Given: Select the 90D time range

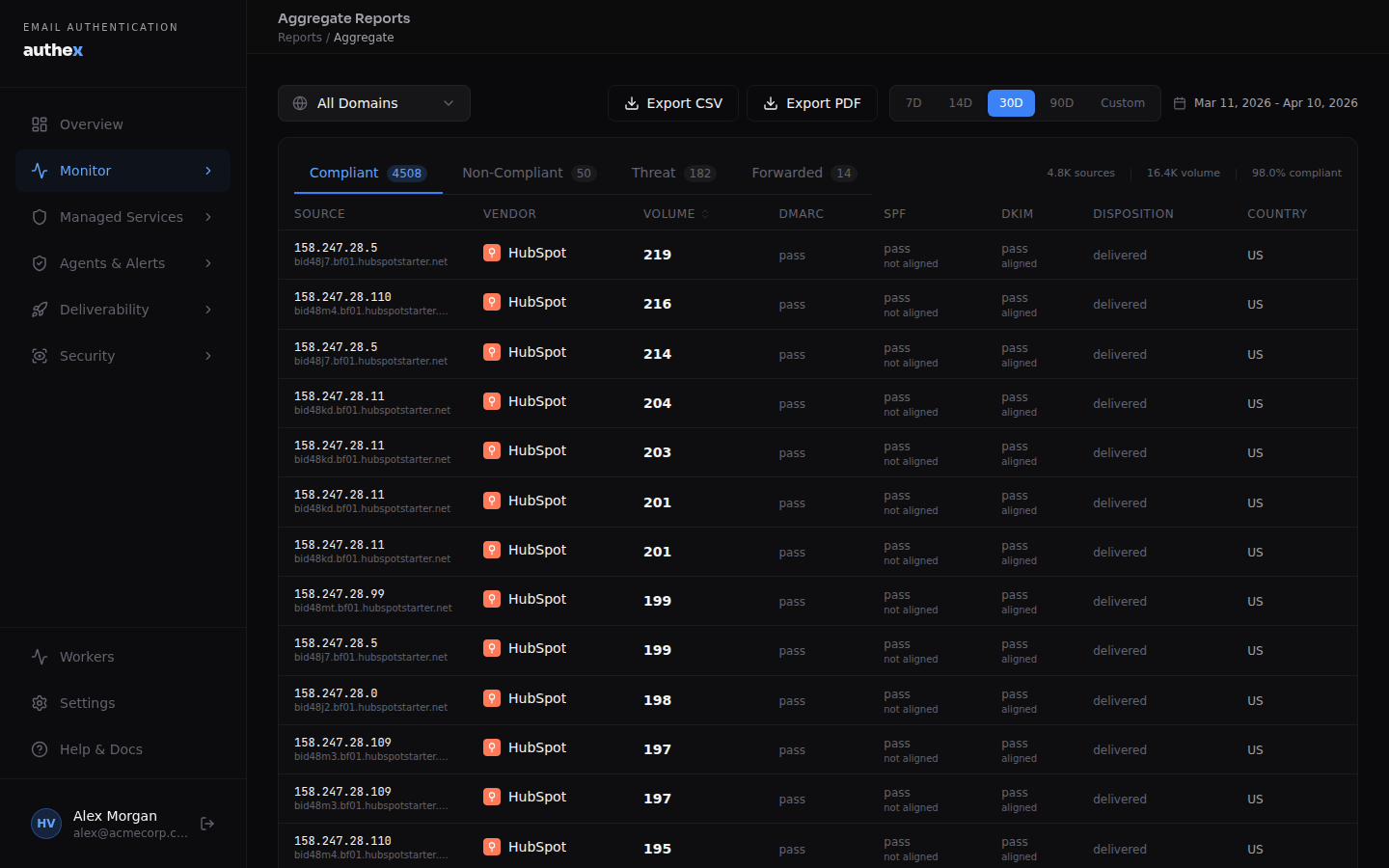Looking at the screenshot, I should pyautogui.click(x=1061, y=103).
